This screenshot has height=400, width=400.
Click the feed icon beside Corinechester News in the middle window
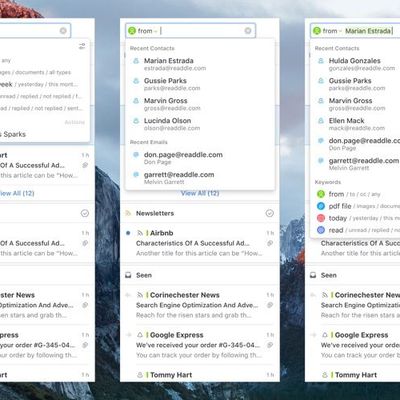(x=140, y=295)
